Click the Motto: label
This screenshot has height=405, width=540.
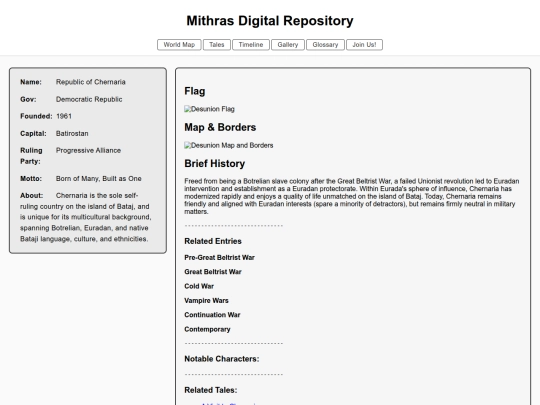(31, 179)
